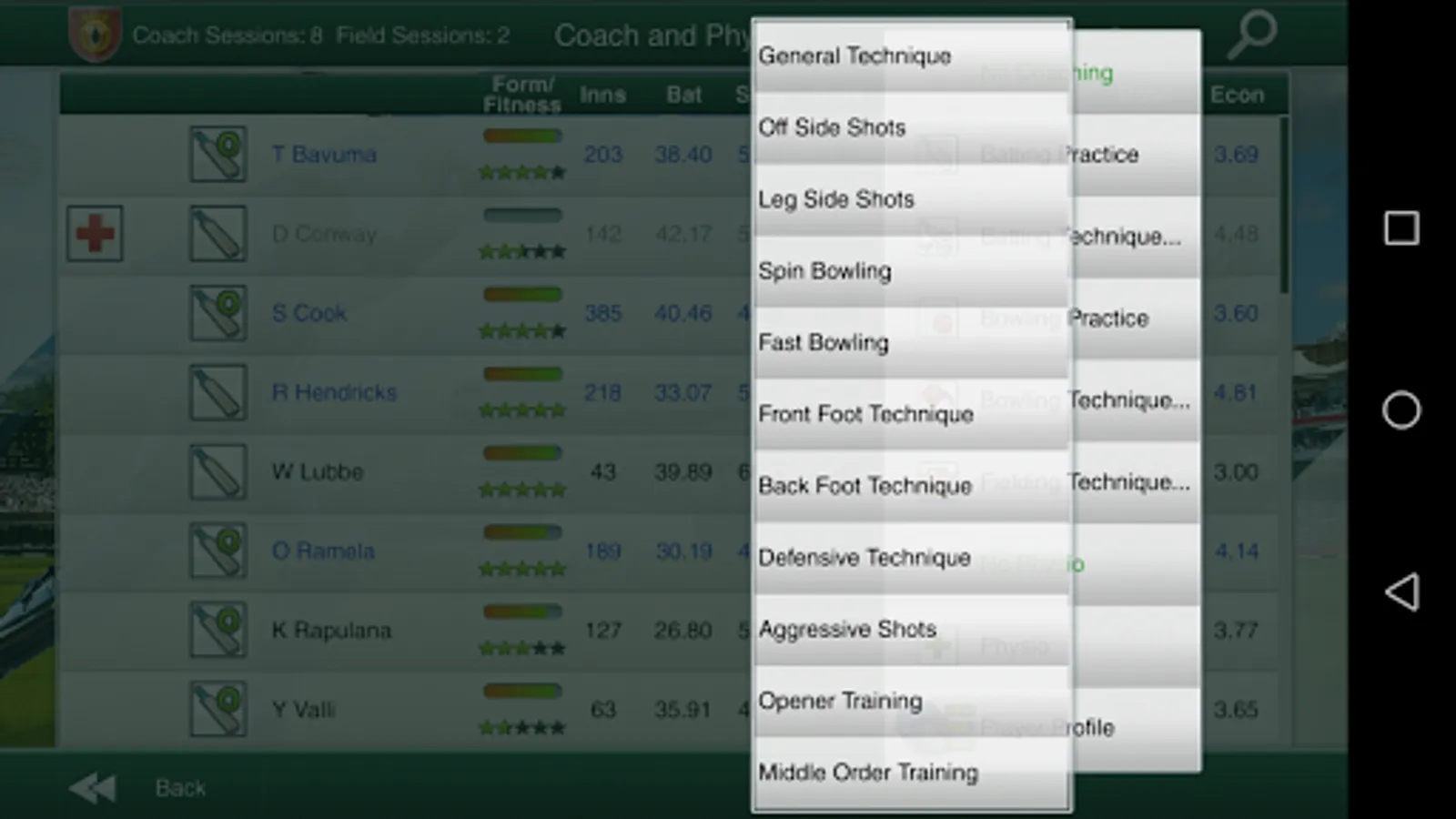Open S Cook player name link

[x=309, y=313]
